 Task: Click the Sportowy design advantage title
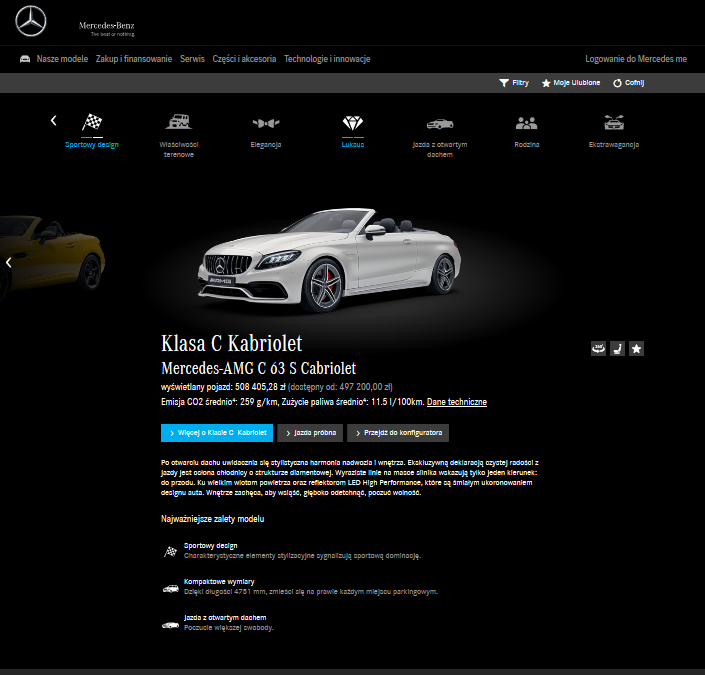210,545
